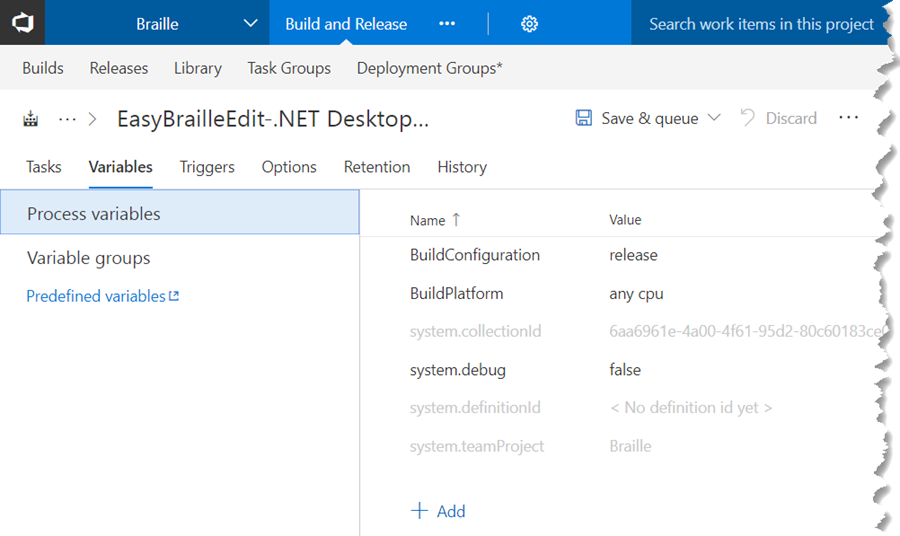Select the Variable groups section
Screen dimensions: 900x536
pyautogui.click(x=89, y=258)
